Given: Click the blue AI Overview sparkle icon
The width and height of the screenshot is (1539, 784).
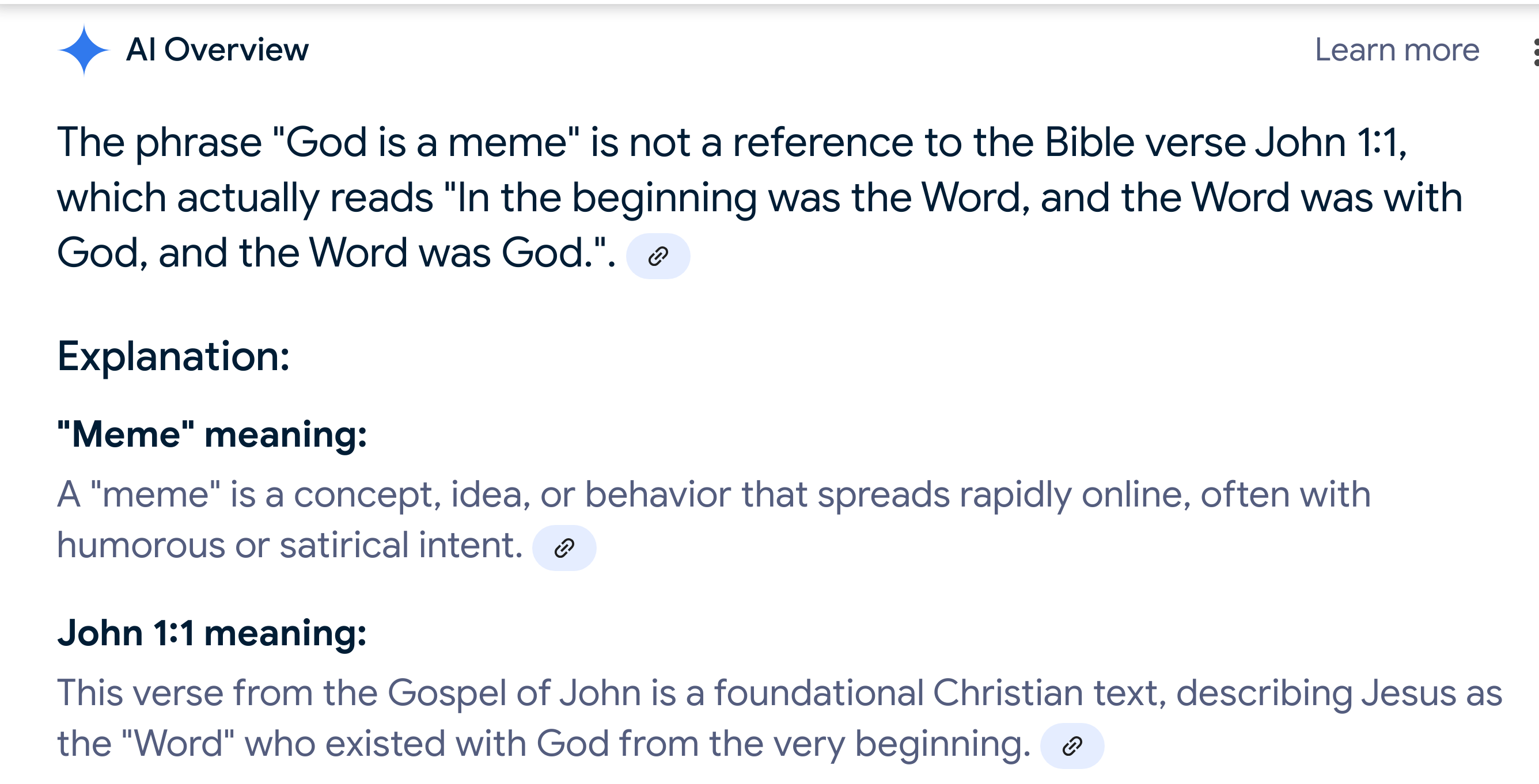Looking at the screenshot, I should pos(84,50).
